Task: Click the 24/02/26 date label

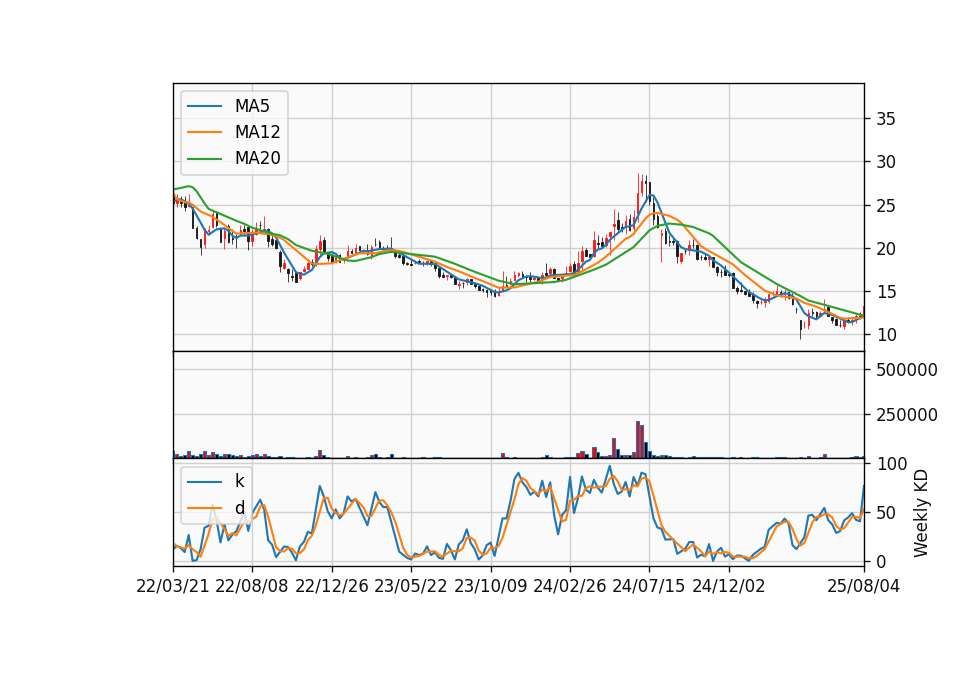Action: pos(569,586)
